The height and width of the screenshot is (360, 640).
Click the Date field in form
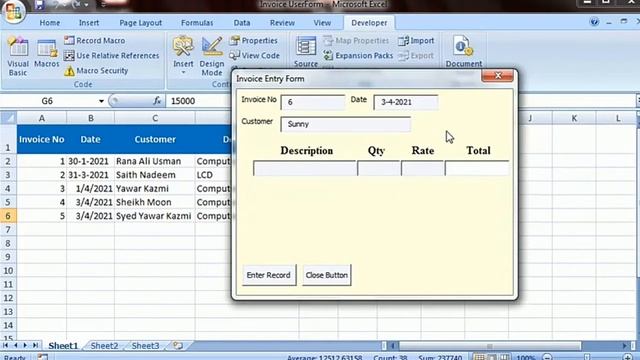pyautogui.click(x=406, y=102)
